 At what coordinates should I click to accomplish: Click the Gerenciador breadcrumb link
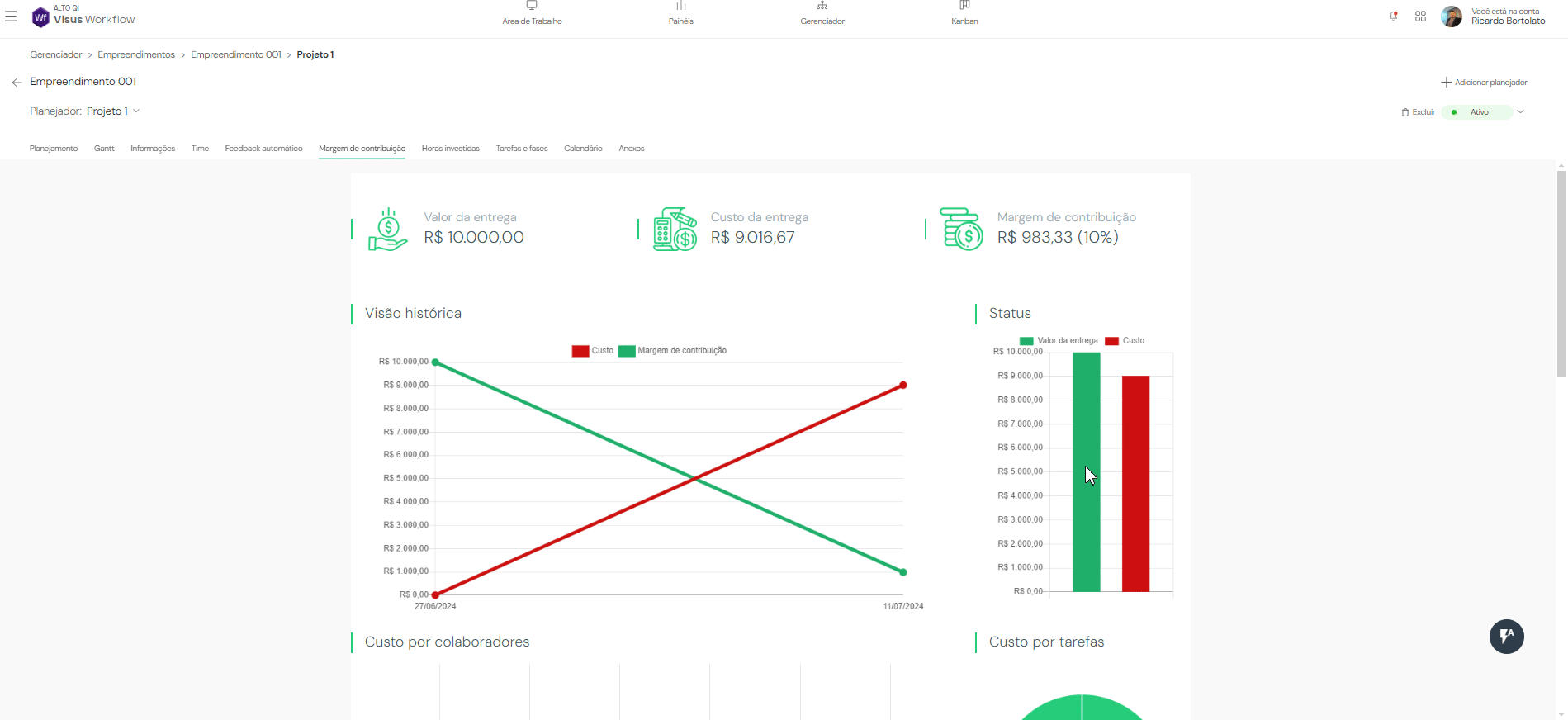click(56, 54)
